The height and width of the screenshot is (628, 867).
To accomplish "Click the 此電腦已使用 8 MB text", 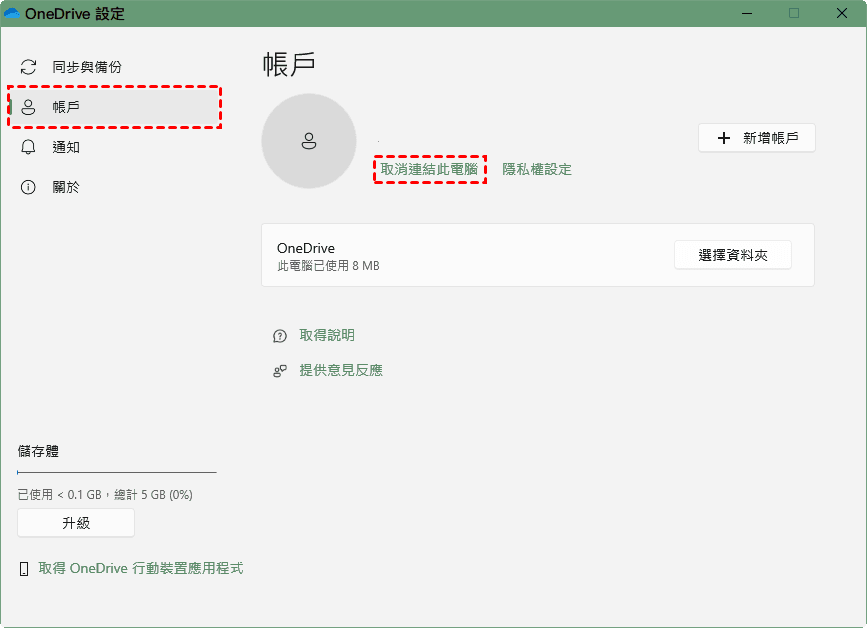I will 328,266.
